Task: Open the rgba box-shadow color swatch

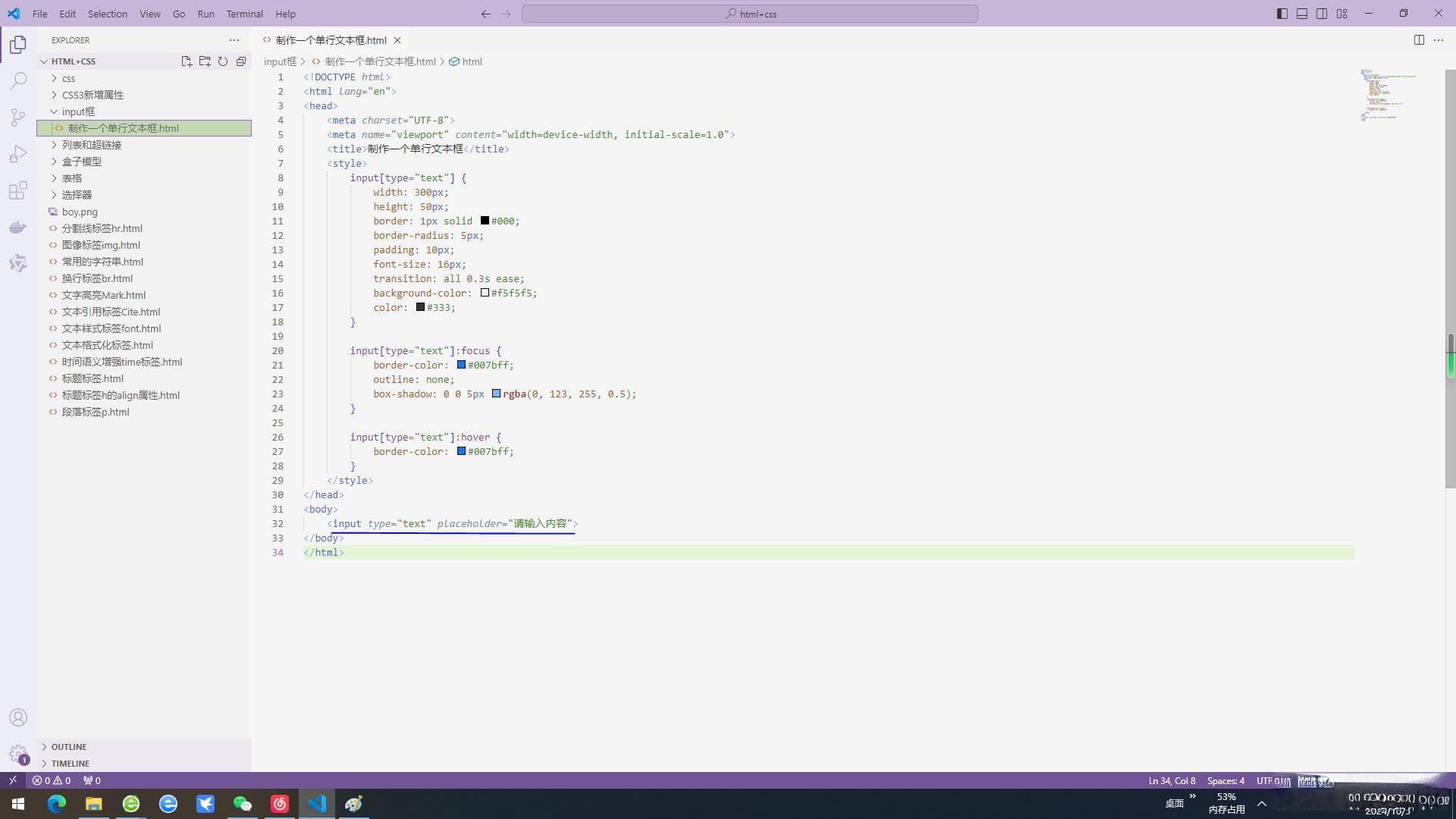Action: [496, 394]
